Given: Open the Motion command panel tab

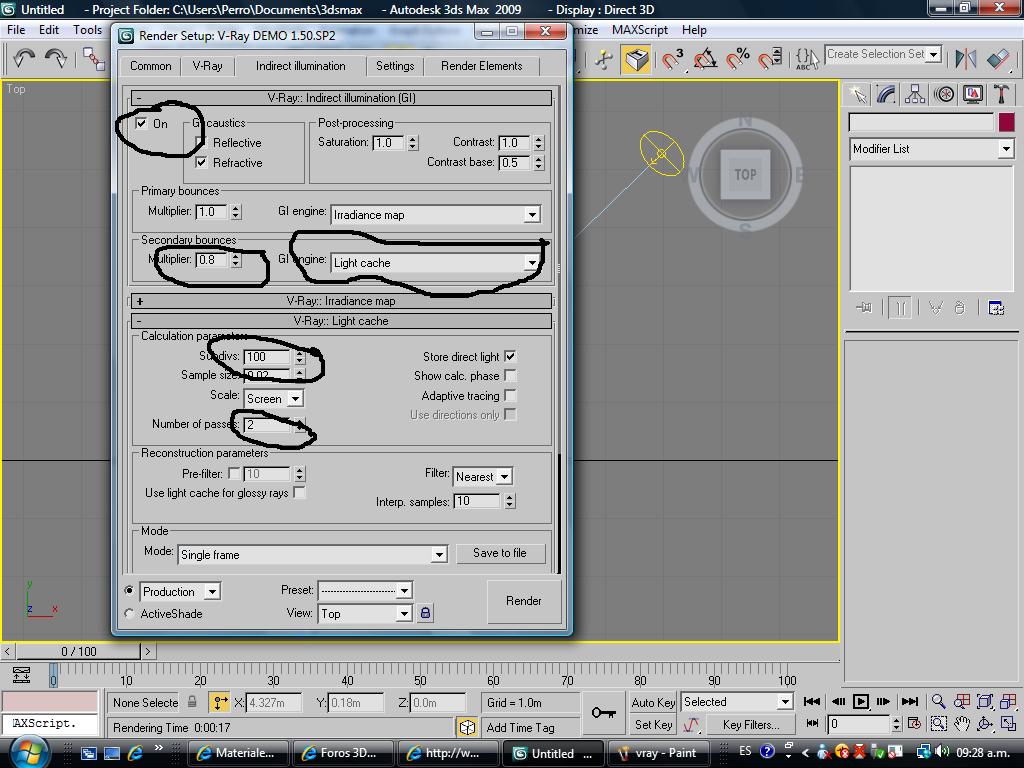Looking at the screenshot, I should tap(944, 95).
